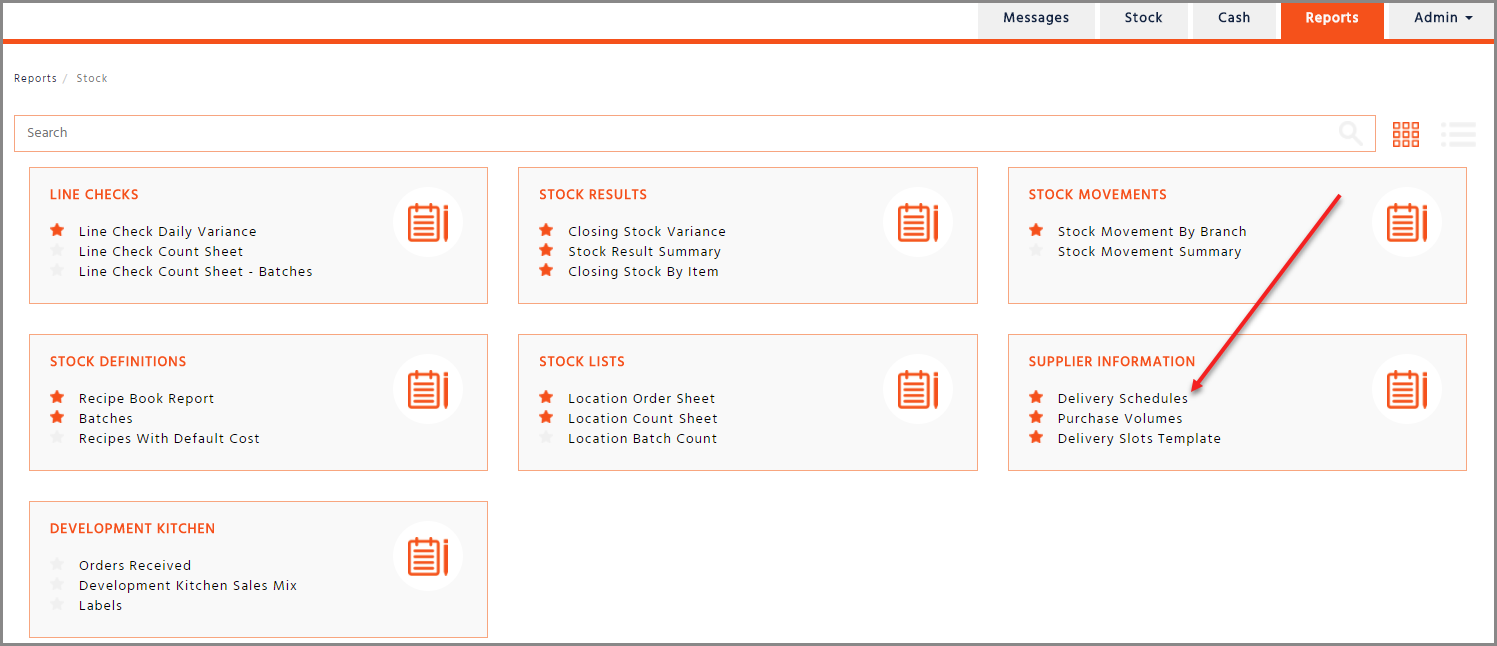
Task: Toggle star for Delivery Schedules
Action: [x=1036, y=397]
